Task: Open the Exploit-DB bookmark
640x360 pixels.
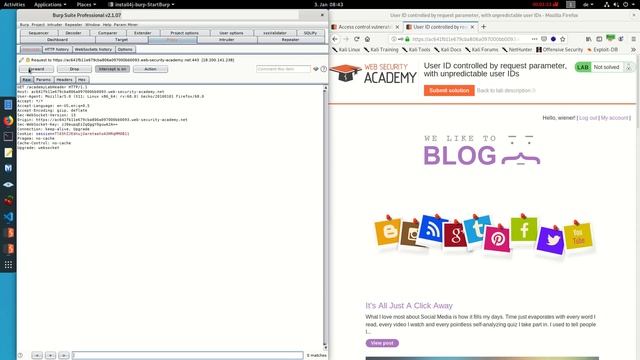Action: pos(602,49)
